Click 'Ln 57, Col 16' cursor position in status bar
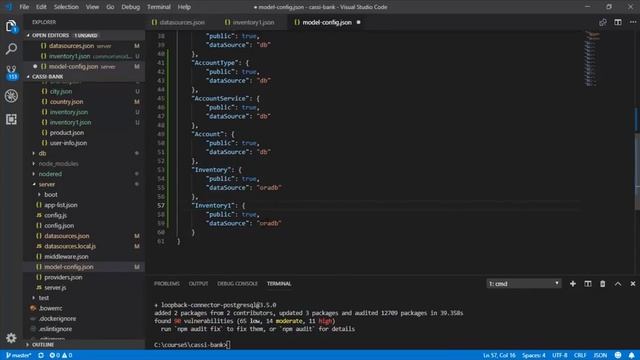This screenshot has width=640, height=360. tap(499, 355)
